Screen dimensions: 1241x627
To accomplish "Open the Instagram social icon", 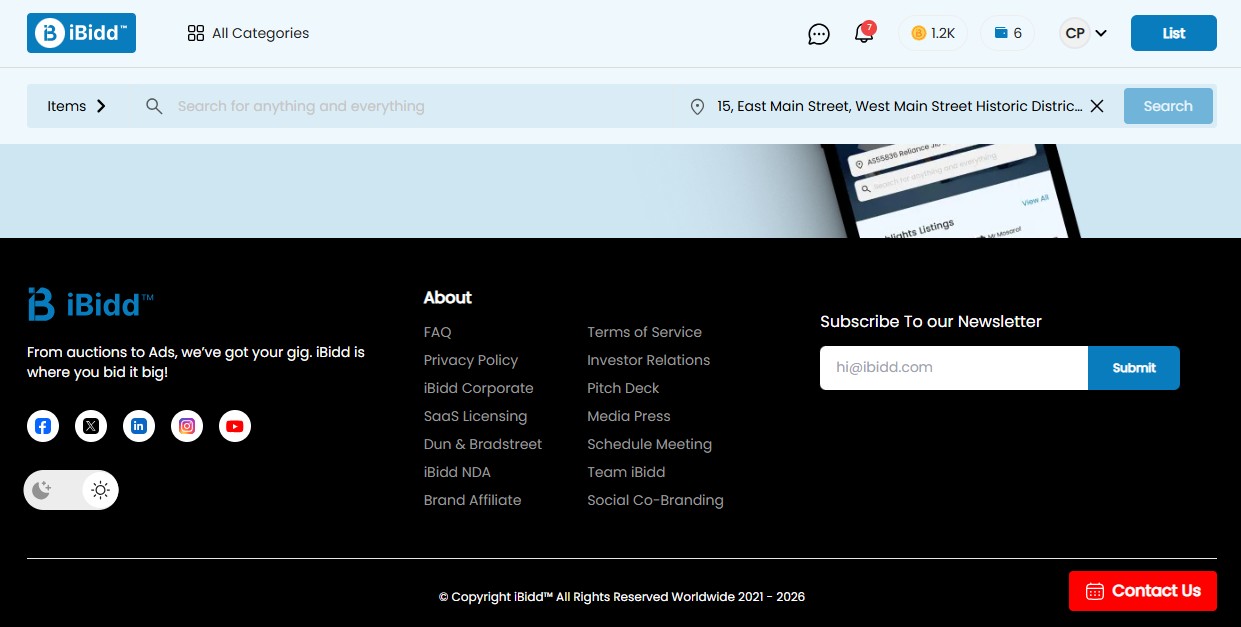I will coord(187,426).
